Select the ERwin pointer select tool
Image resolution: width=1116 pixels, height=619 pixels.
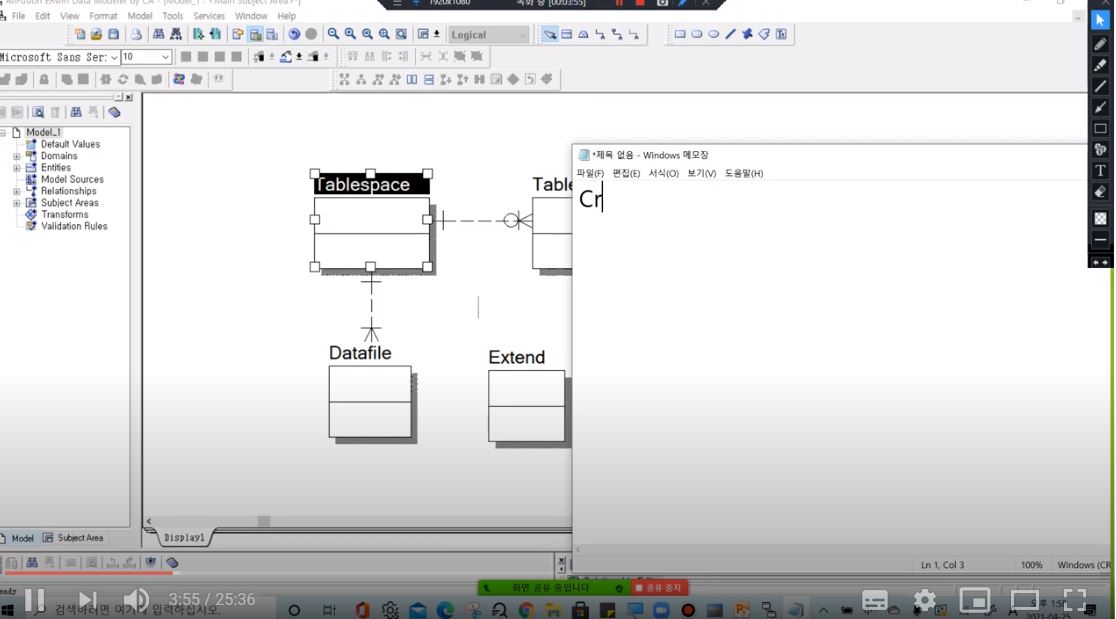(x=549, y=34)
